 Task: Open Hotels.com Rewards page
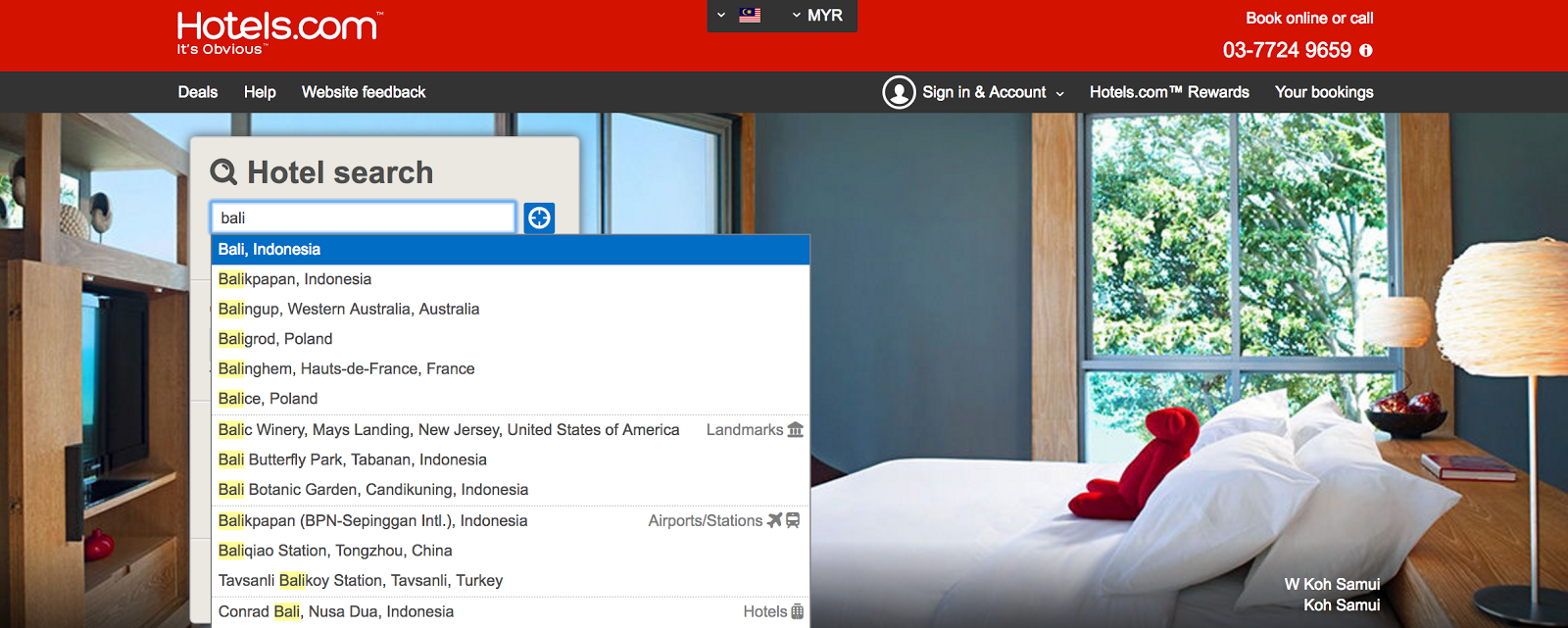(1169, 92)
